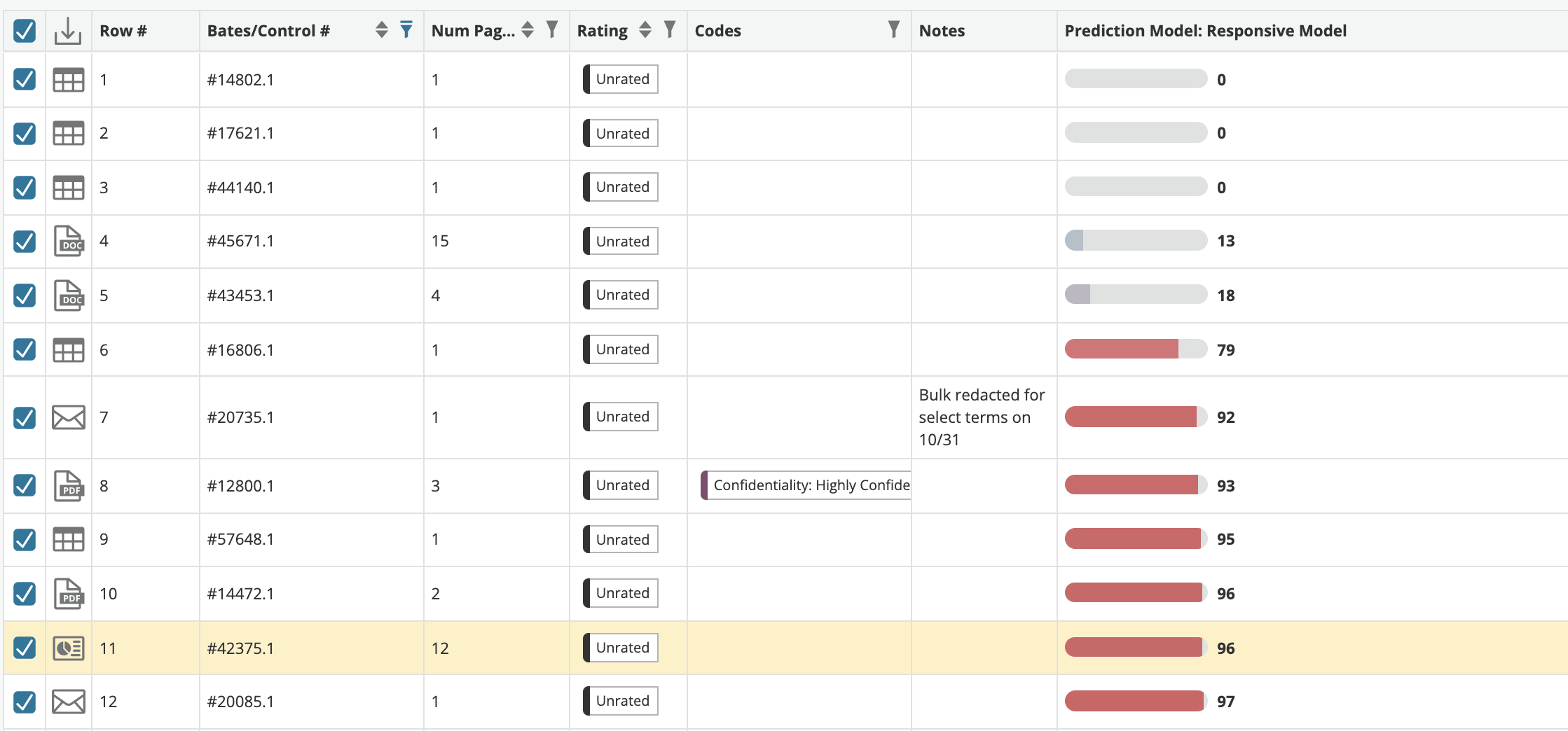Uncheck the checkbox for #14472.1
The width and height of the screenshot is (1568, 731).
[x=25, y=594]
